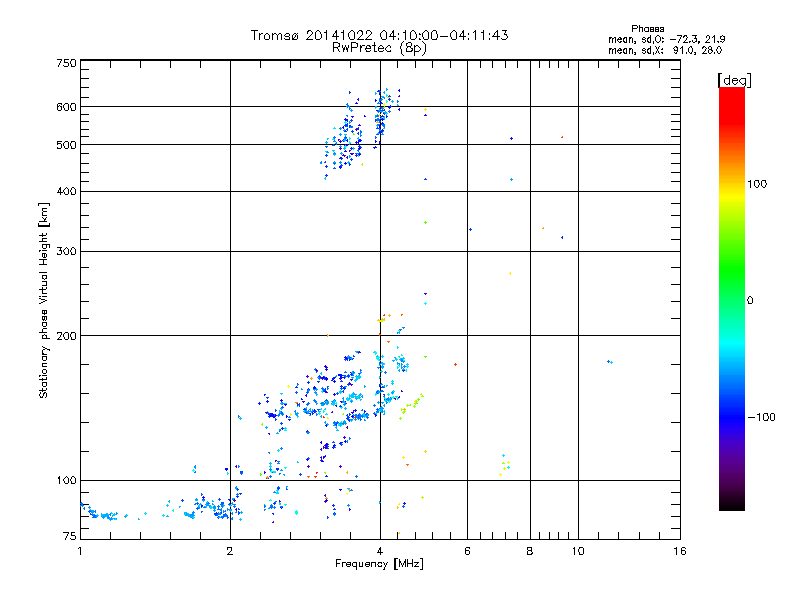This screenshot has width=800, height=600.
Task: Click the '[deg]' colorbar label
Action: 734,81
